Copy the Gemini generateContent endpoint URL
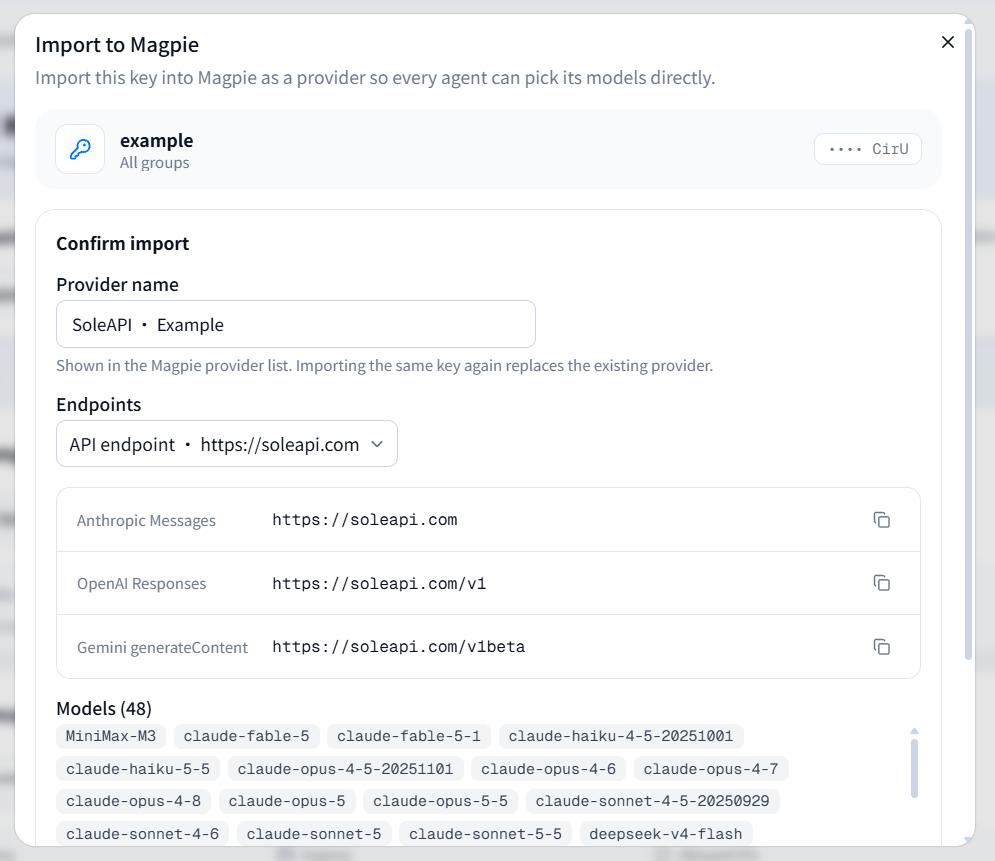 tap(881, 647)
